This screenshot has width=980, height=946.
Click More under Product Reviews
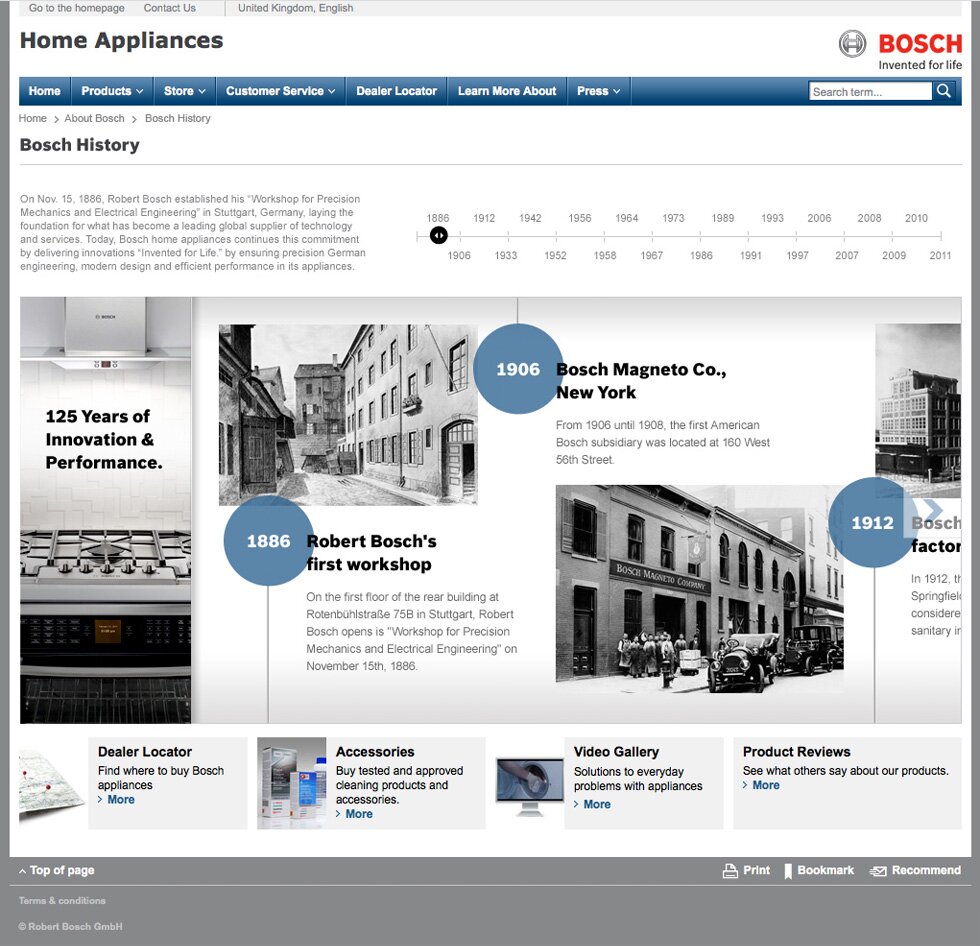point(766,785)
